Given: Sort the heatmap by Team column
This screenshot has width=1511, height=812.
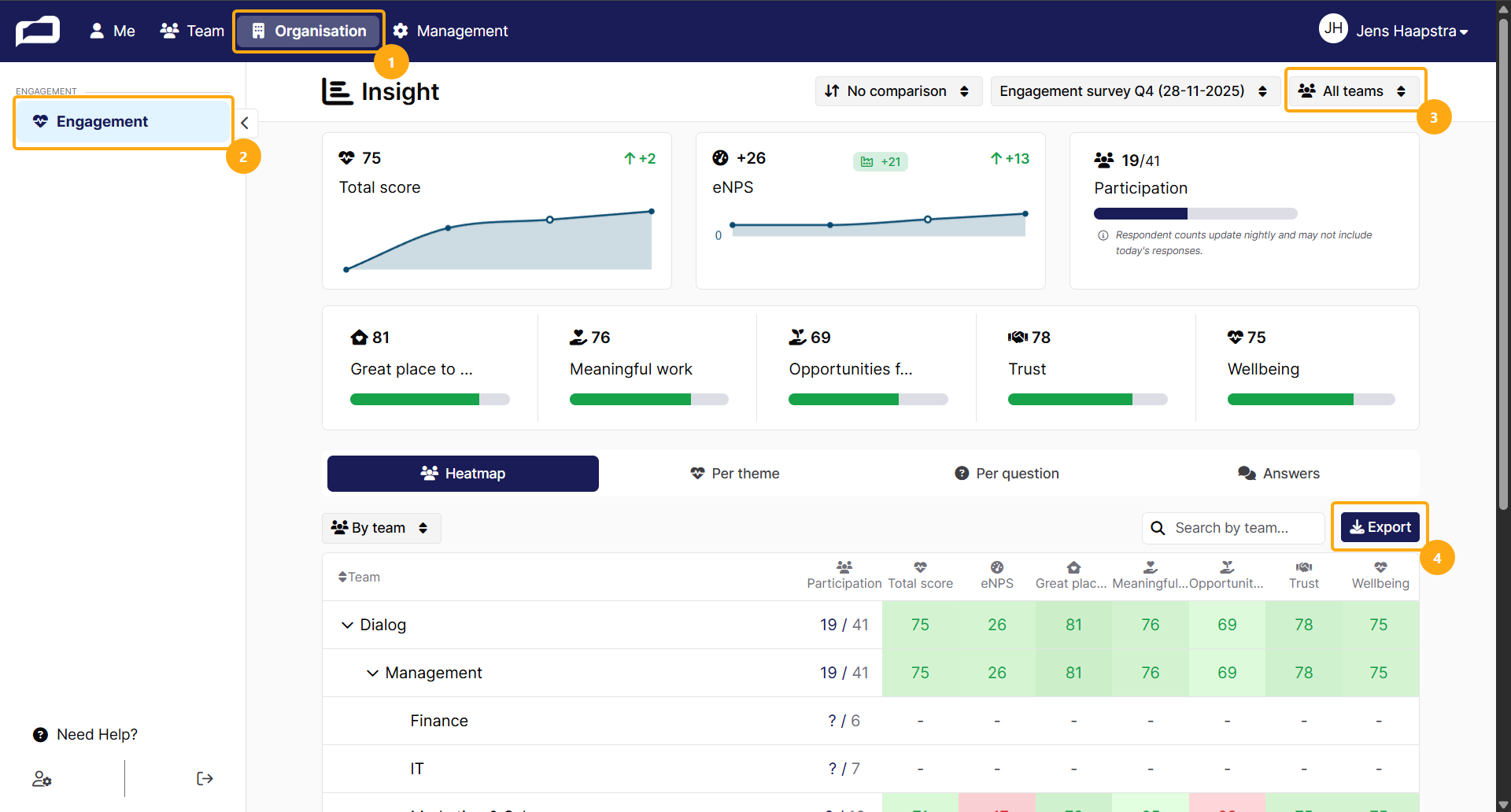Looking at the screenshot, I should (359, 578).
